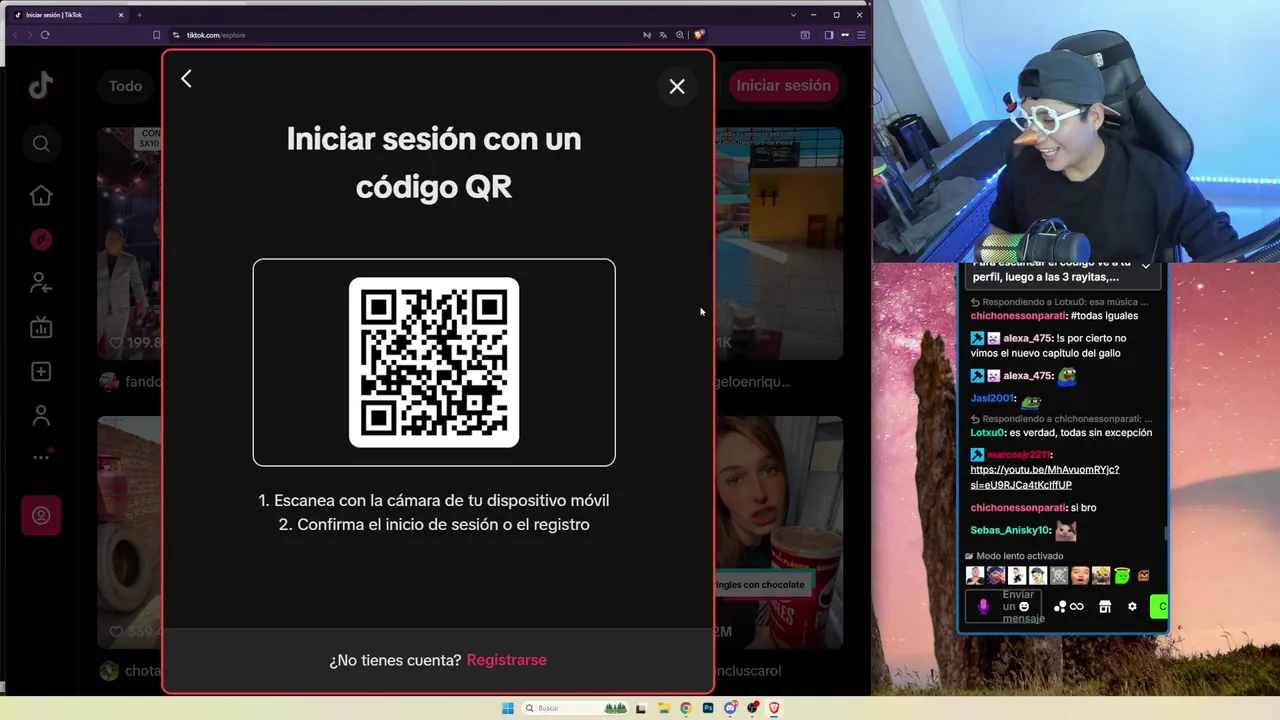Viewport: 1280px width, 720px height.
Task: Collapse the pinned chat message chevron
Action: (1146, 267)
